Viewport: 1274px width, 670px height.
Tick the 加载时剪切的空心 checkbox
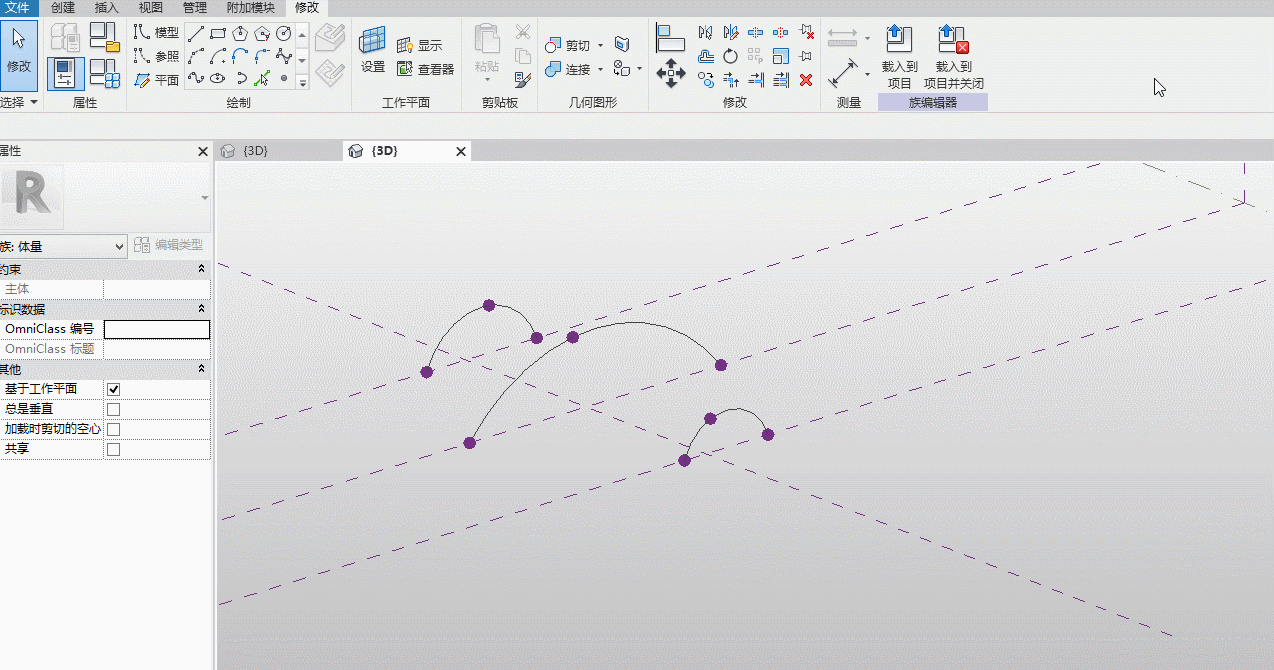coord(114,429)
